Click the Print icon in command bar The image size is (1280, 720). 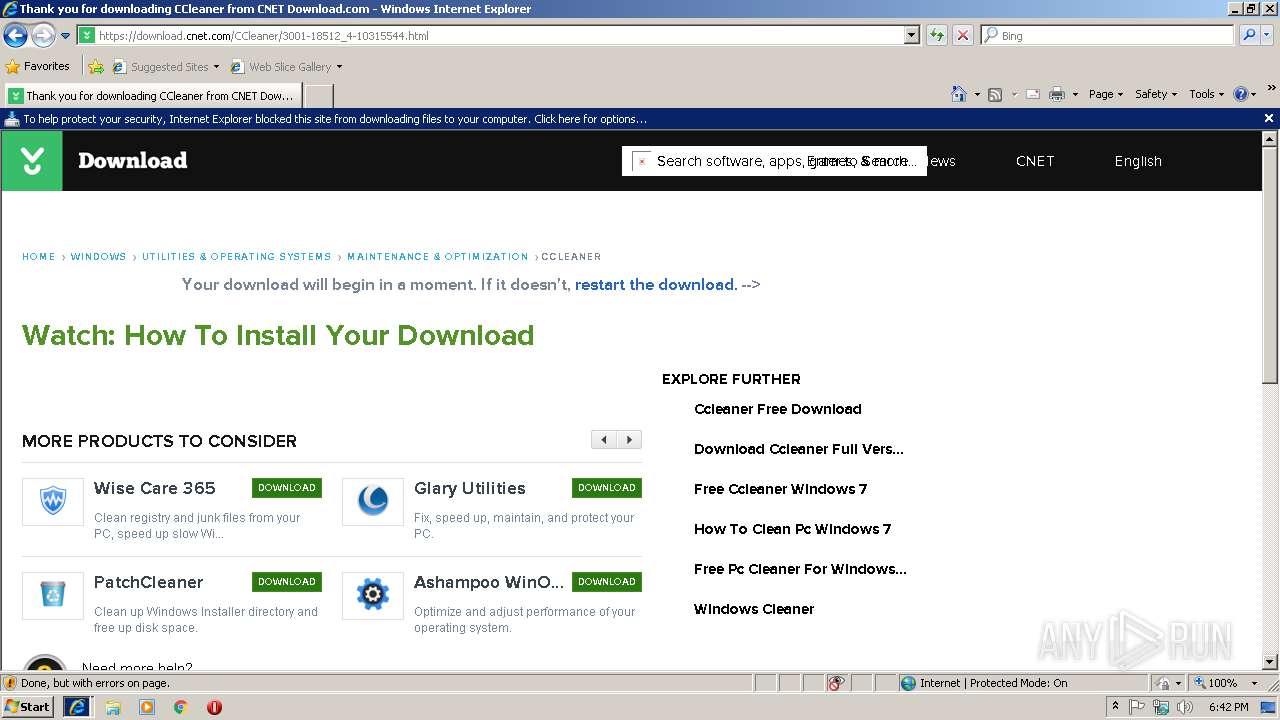pyautogui.click(x=1056, y=94)
